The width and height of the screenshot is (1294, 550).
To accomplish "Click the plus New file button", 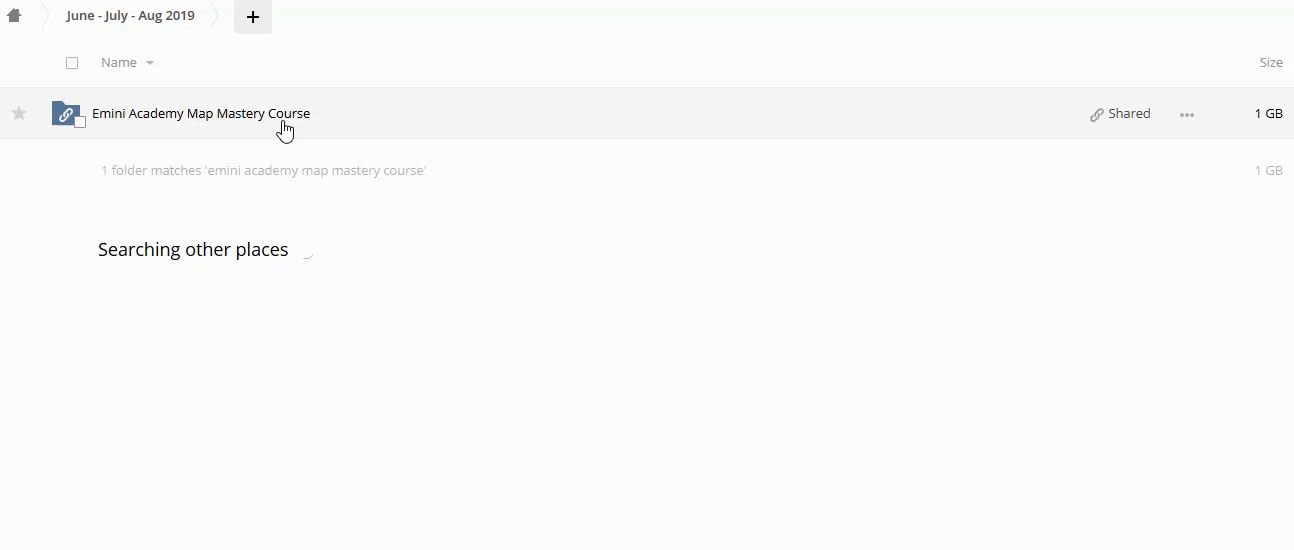I will coord(253,17).
